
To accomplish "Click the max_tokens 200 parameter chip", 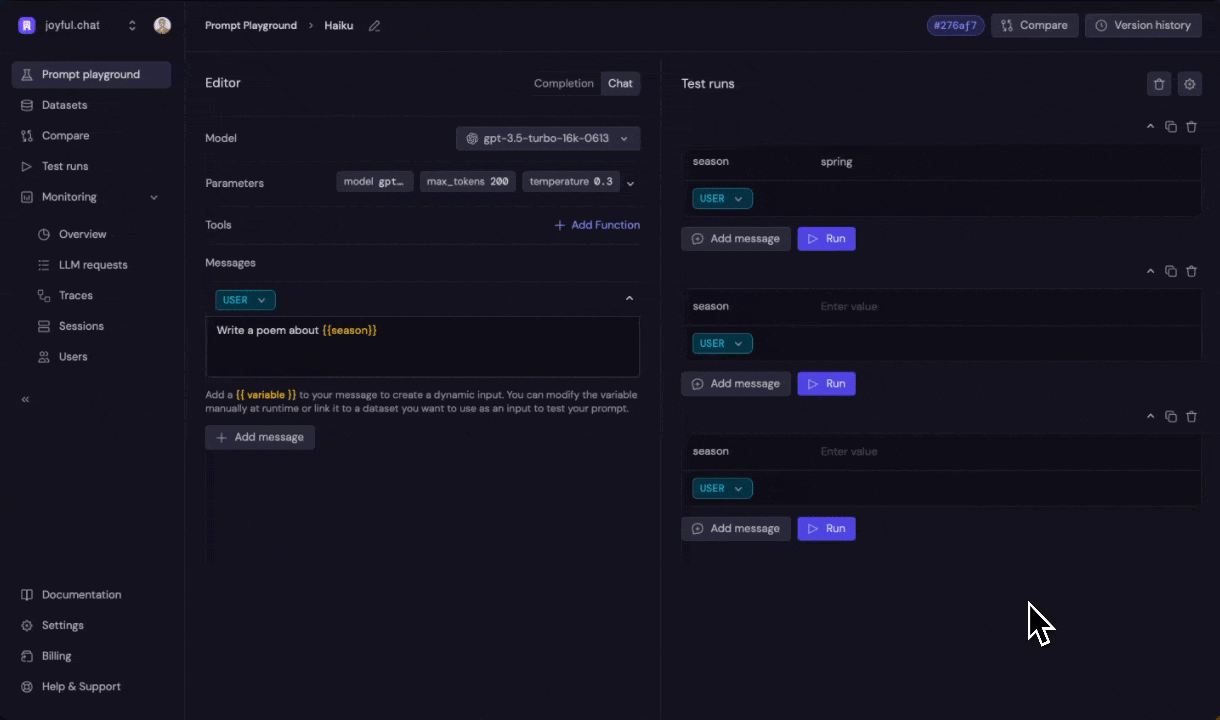I will 468,181.
